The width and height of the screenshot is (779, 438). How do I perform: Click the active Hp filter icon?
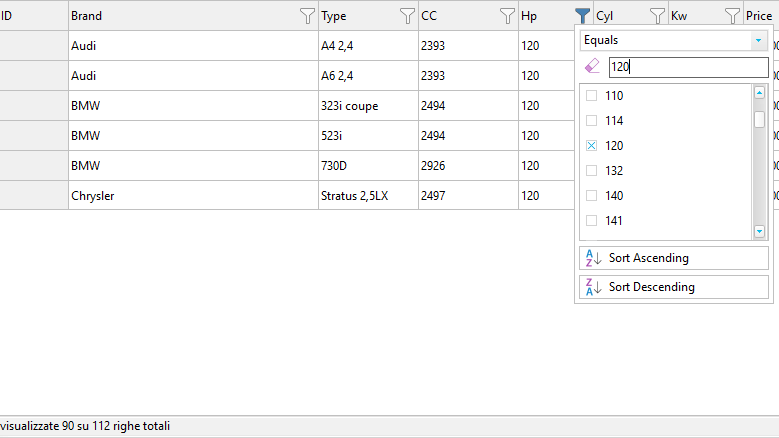pyautogui.click(x=582, y=16)
